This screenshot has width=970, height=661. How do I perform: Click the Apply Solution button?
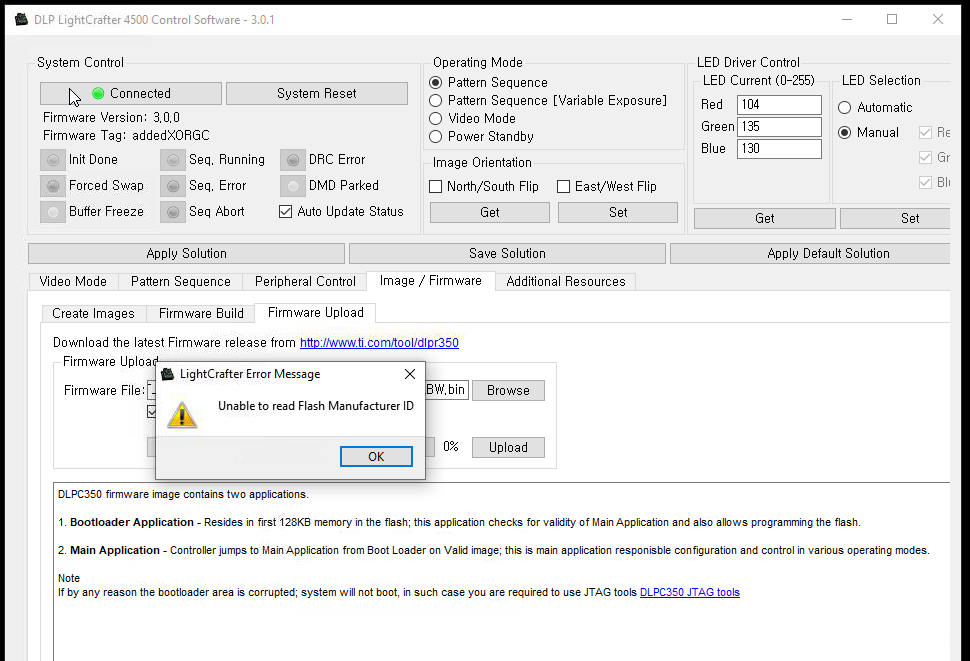[186, 254]
